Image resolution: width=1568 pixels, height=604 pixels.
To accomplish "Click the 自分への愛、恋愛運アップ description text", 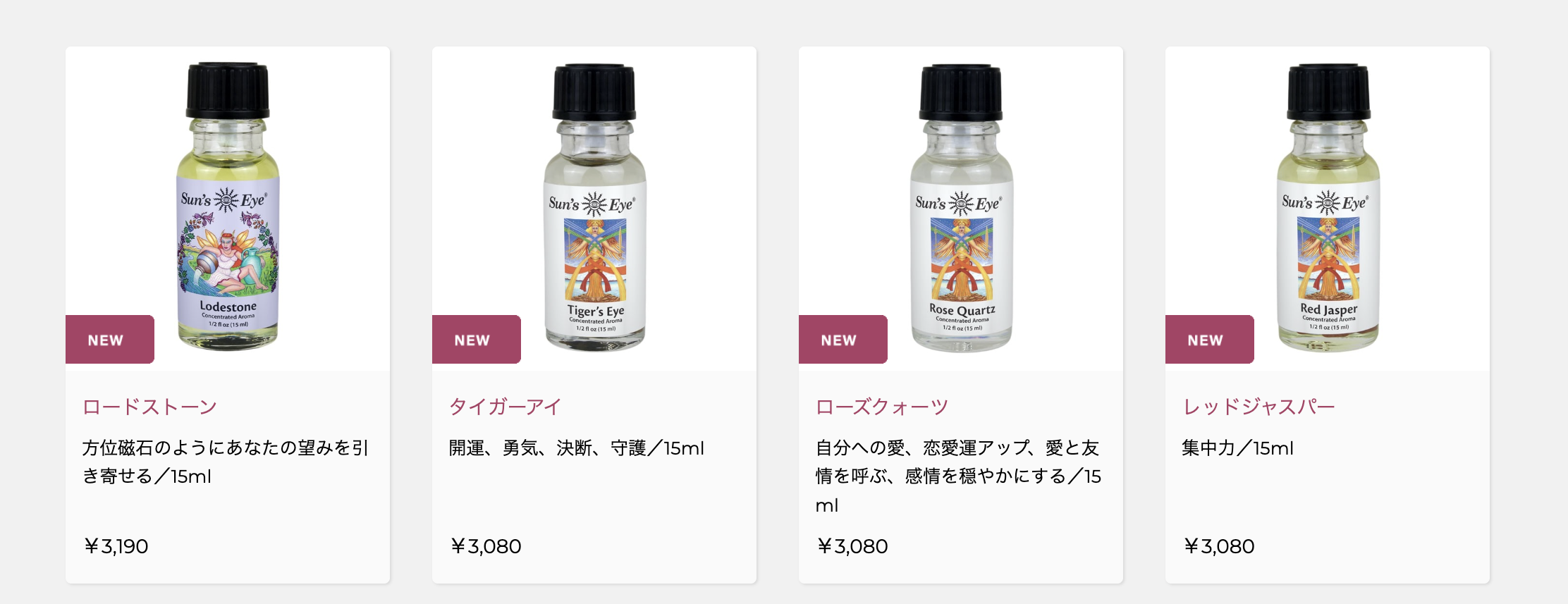I will tap(958, 476).
